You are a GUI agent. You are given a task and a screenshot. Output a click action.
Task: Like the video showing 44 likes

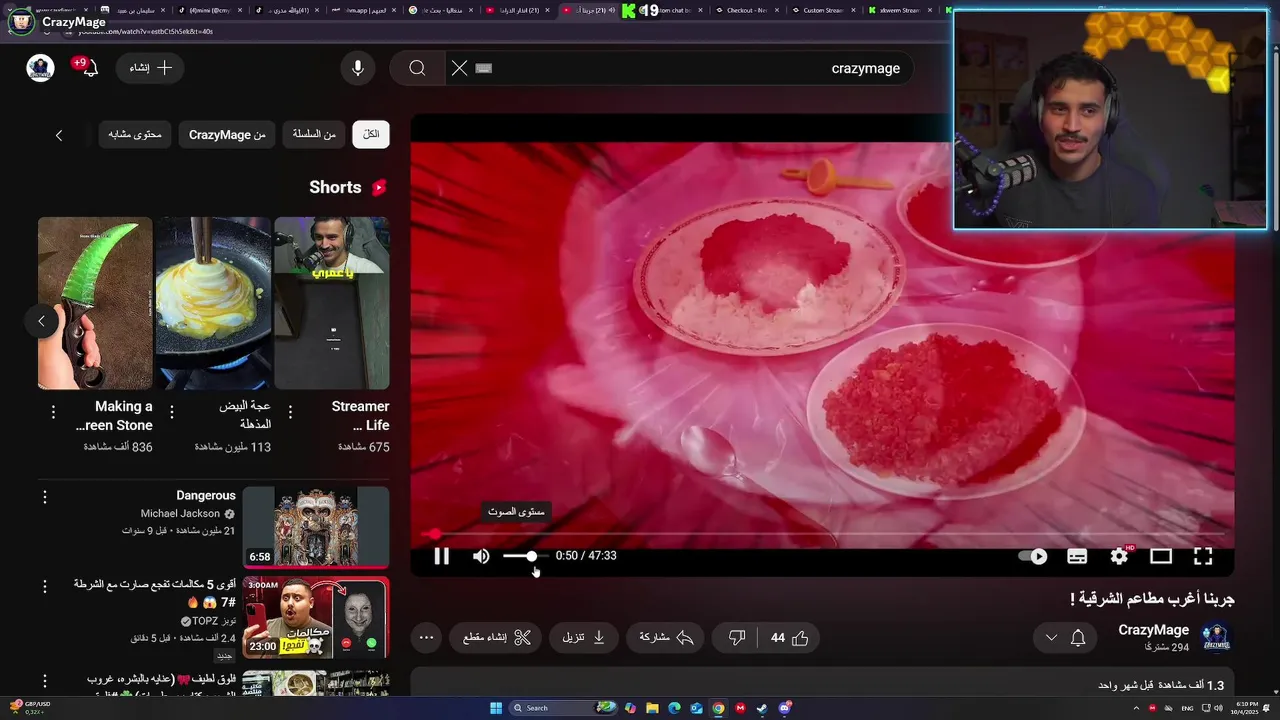(790, 638)
